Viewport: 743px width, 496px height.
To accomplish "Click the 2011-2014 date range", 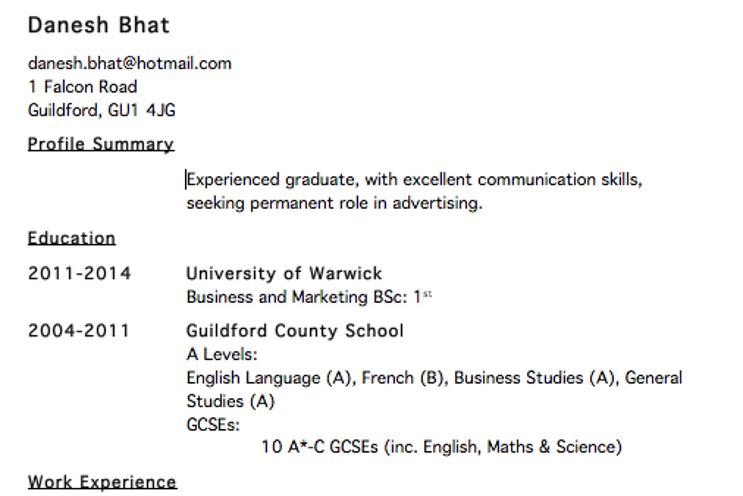I will (x=79, y=273).
